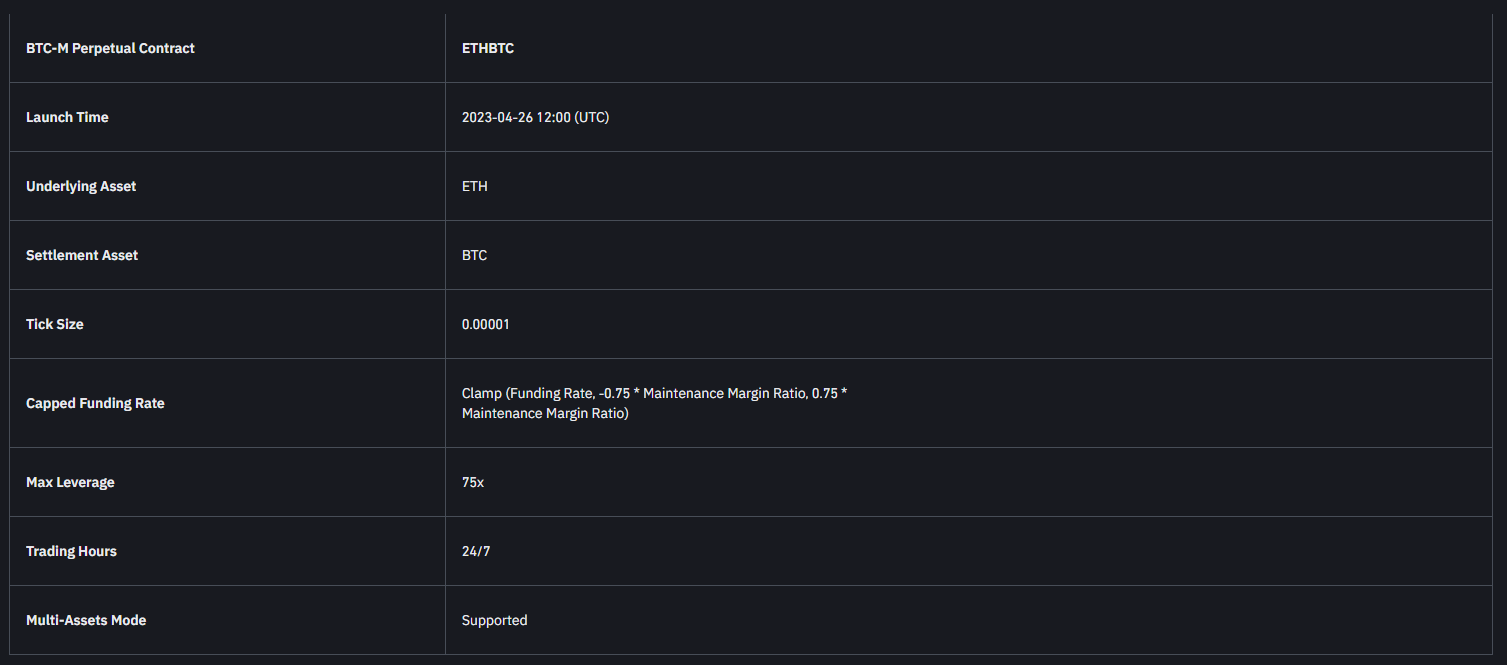Click the Trading Hours row label
Screen dimensions: 1507x665
(x=71, y=551)
